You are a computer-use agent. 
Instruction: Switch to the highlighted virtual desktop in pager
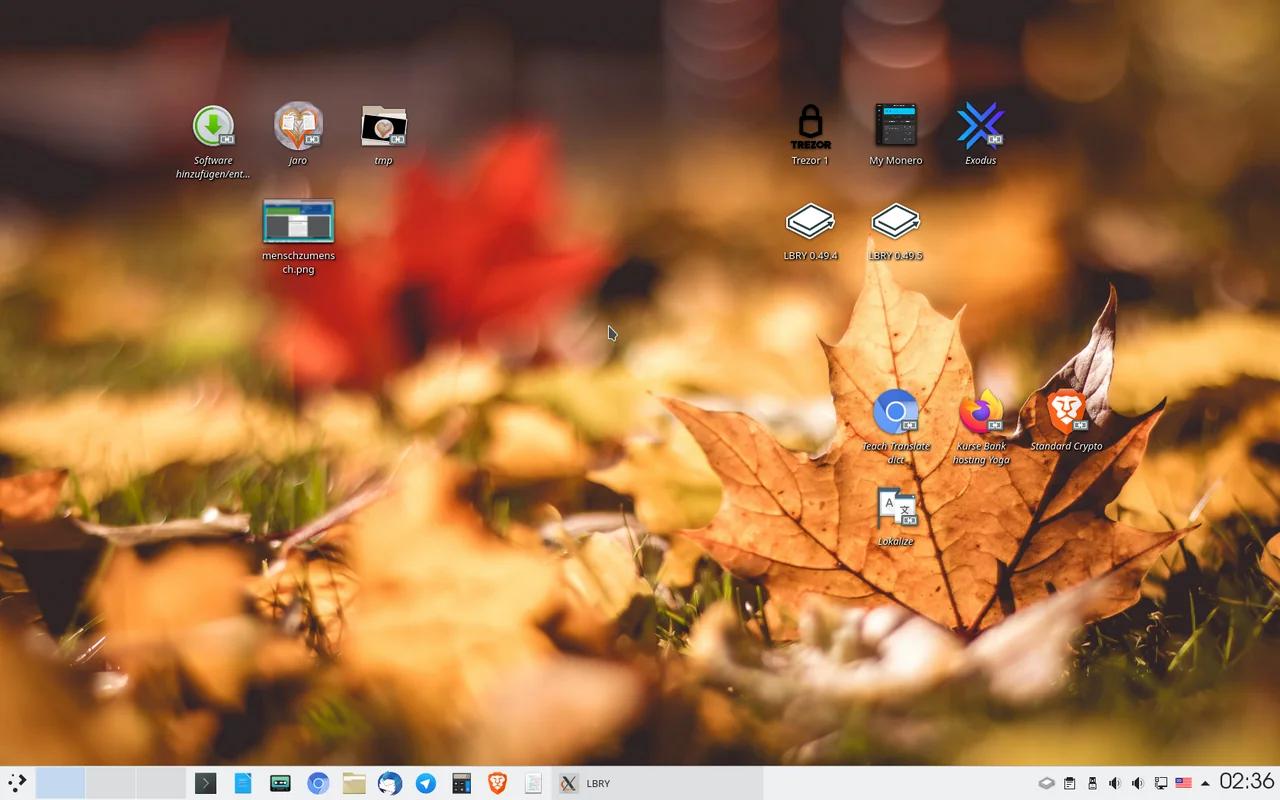tap(60, 783)
